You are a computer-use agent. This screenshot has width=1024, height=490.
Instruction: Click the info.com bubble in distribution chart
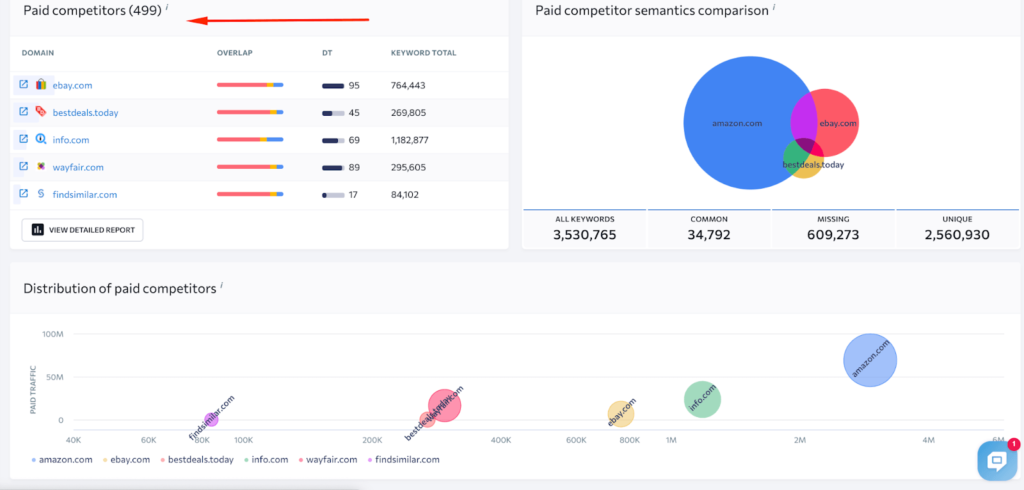[x=702, y=399]
